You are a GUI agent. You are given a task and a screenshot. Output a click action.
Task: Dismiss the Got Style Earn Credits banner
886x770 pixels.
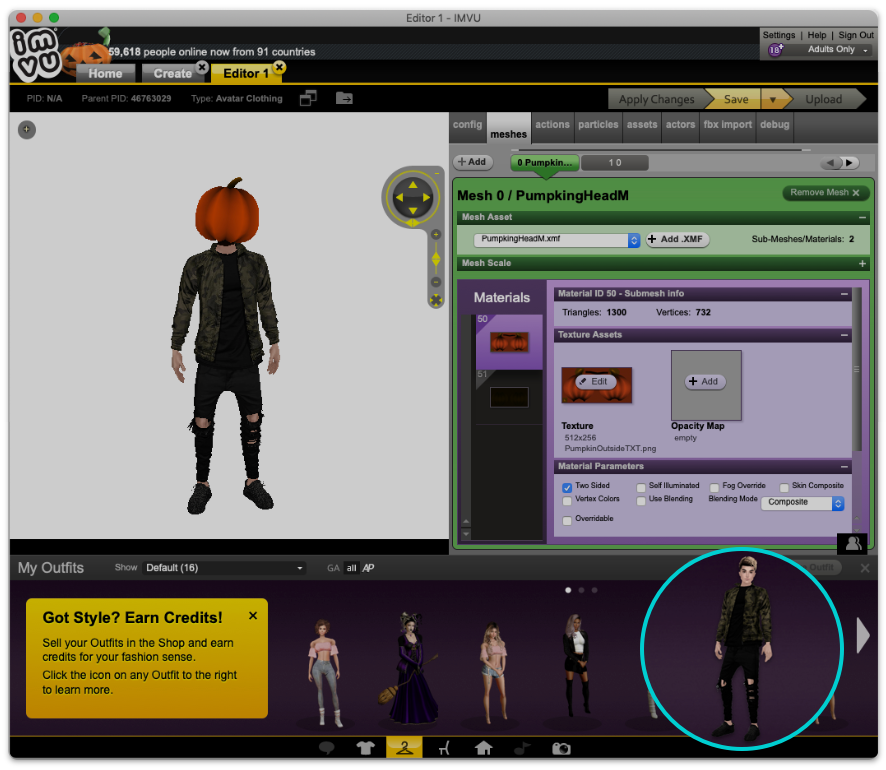click(x=253, y=616)
